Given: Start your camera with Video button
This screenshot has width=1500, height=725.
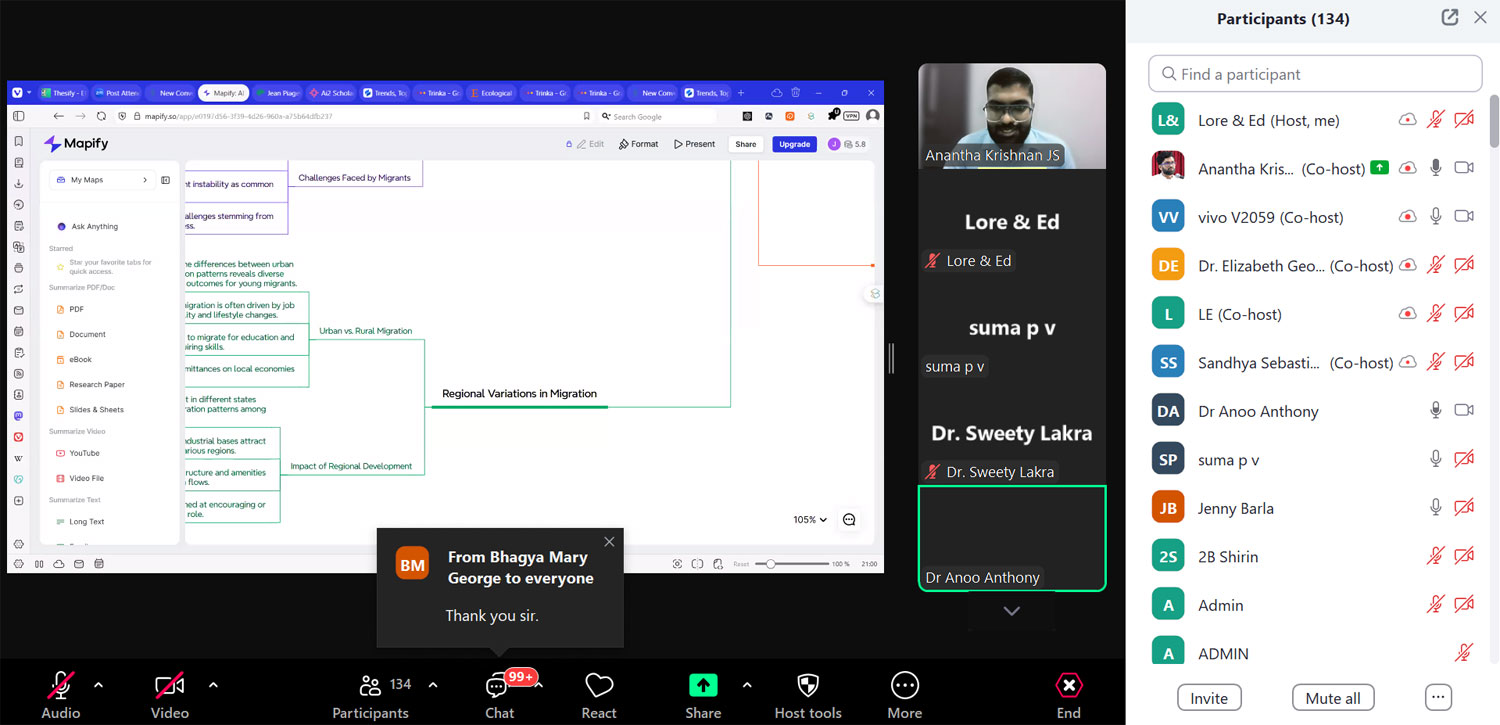Looking at the screenshot, I should click(169, 686).
